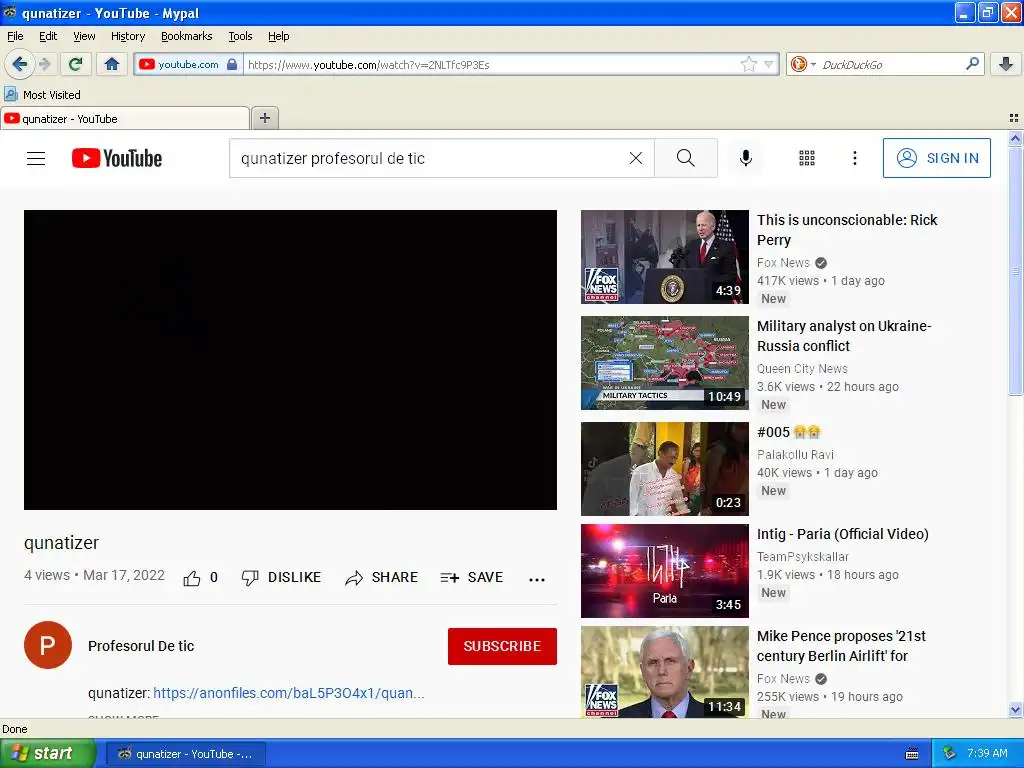Open 'This is unconscionable: Rick Perry' title
Screen dimensions: 1024x768
[x=847, y=230]
